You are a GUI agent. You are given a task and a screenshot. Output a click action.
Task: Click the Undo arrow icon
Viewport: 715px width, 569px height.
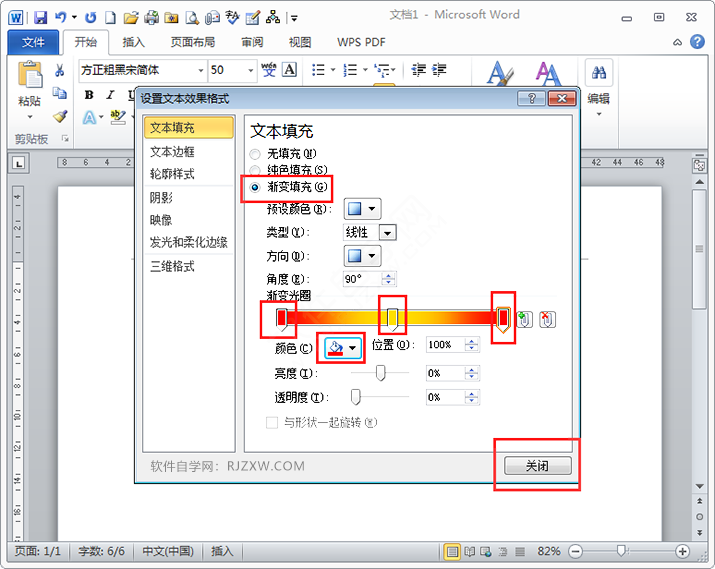click(60, 17)
